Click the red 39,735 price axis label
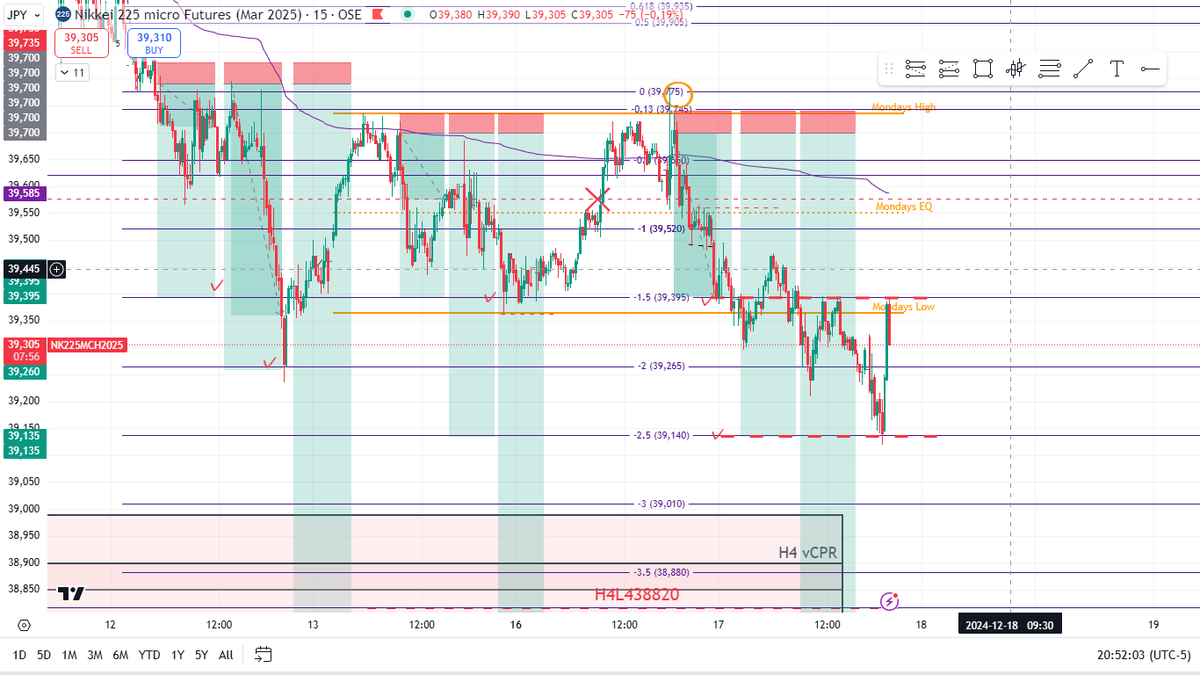The image size is (1200, 675). point(22,43)
